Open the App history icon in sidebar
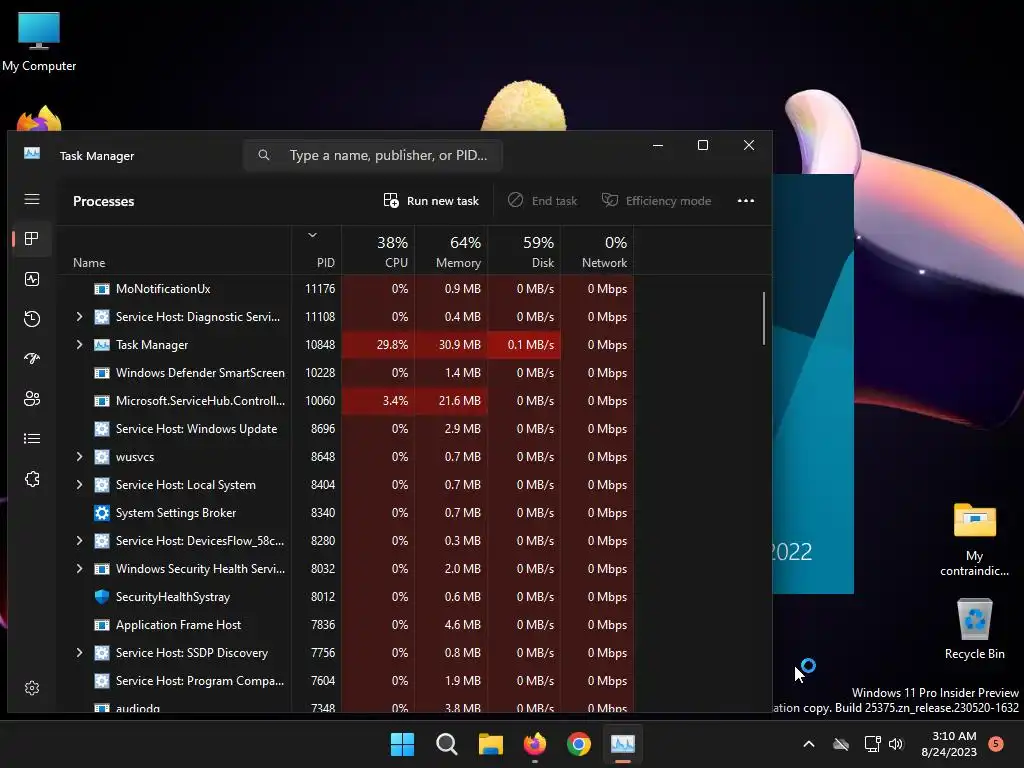Viewport: 1024px width, 768px height. [32, 319]
